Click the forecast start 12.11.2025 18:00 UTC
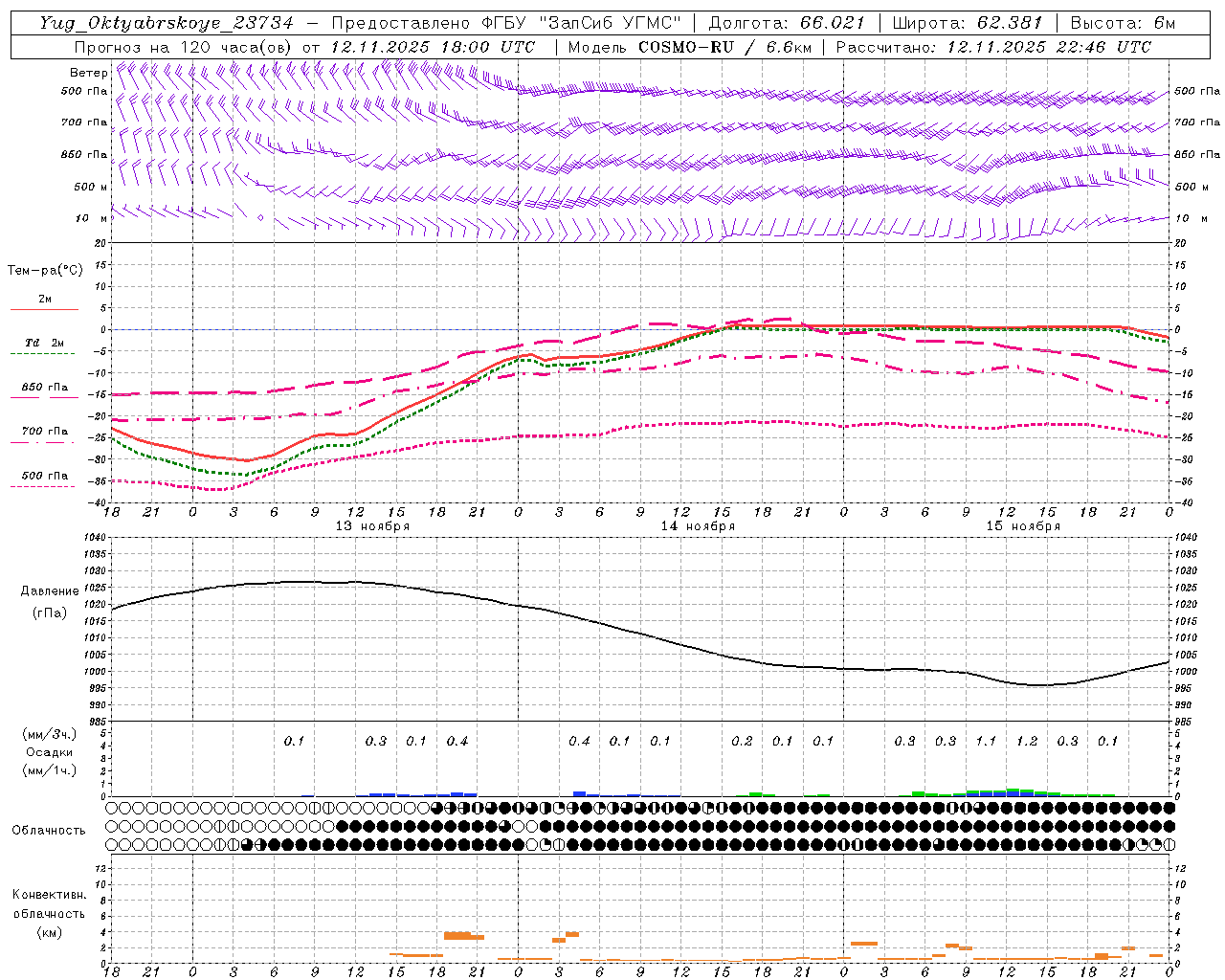This screenshot has height=980, width=1225. click(x=433, y=47)
